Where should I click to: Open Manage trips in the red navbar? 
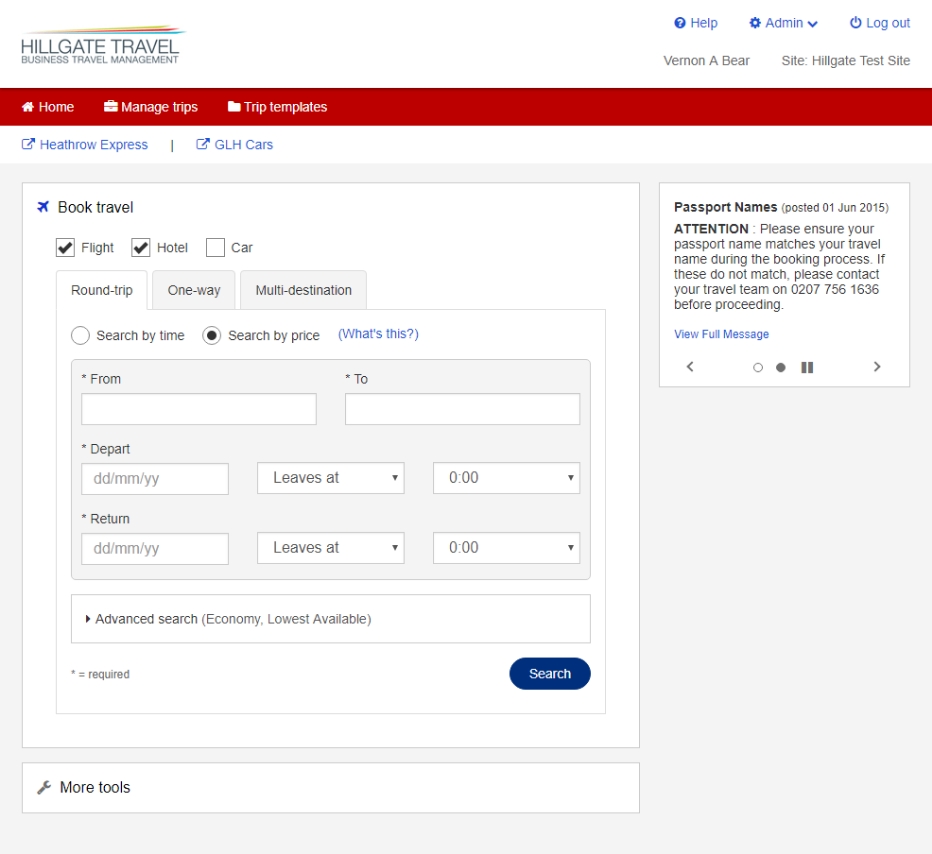(151, 107)
